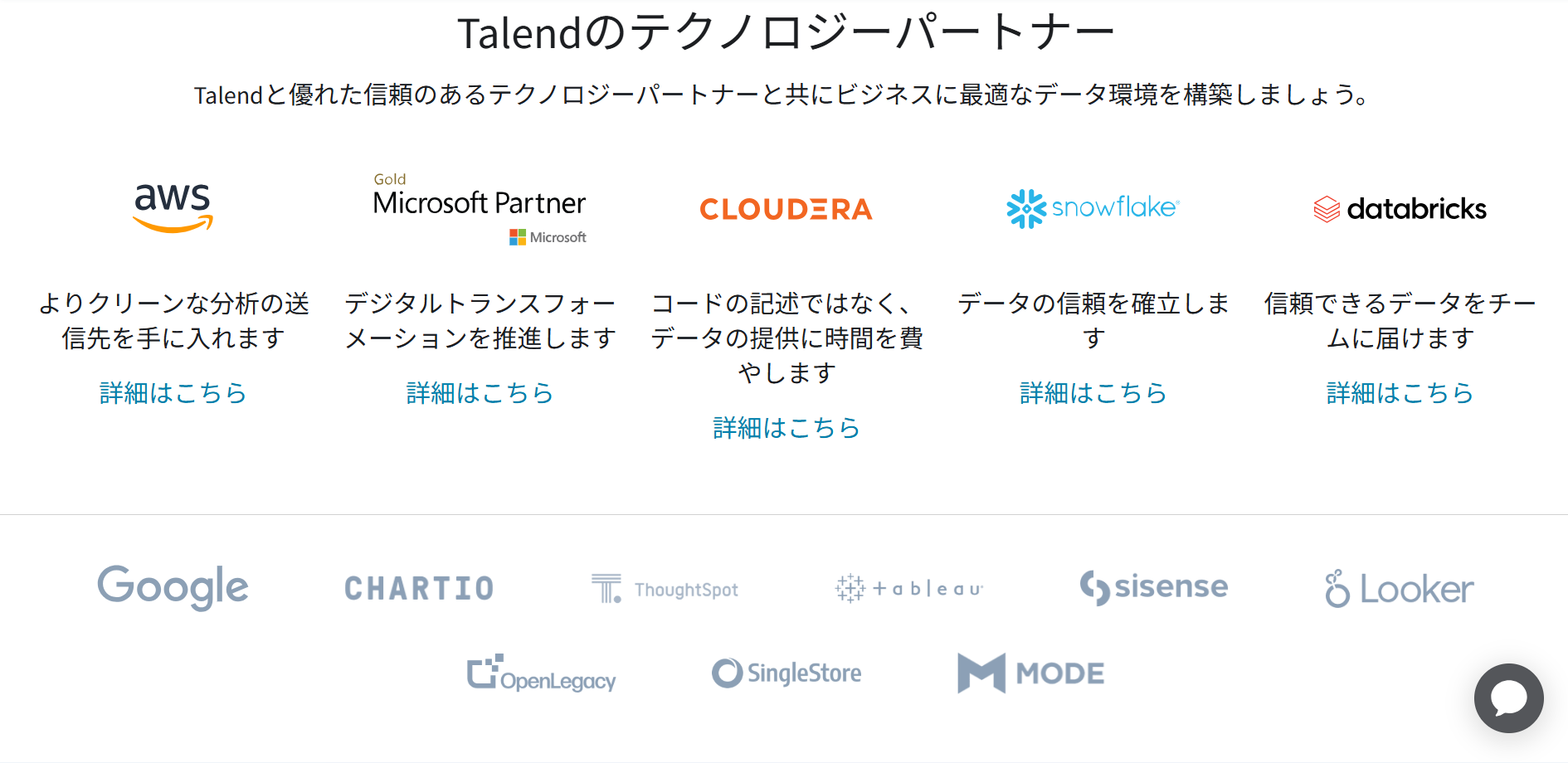Viewport: 1568px width, 763px height.
Task: Open 詳細はこちら link under Cloudera
Action: click(x=786, y=428)
